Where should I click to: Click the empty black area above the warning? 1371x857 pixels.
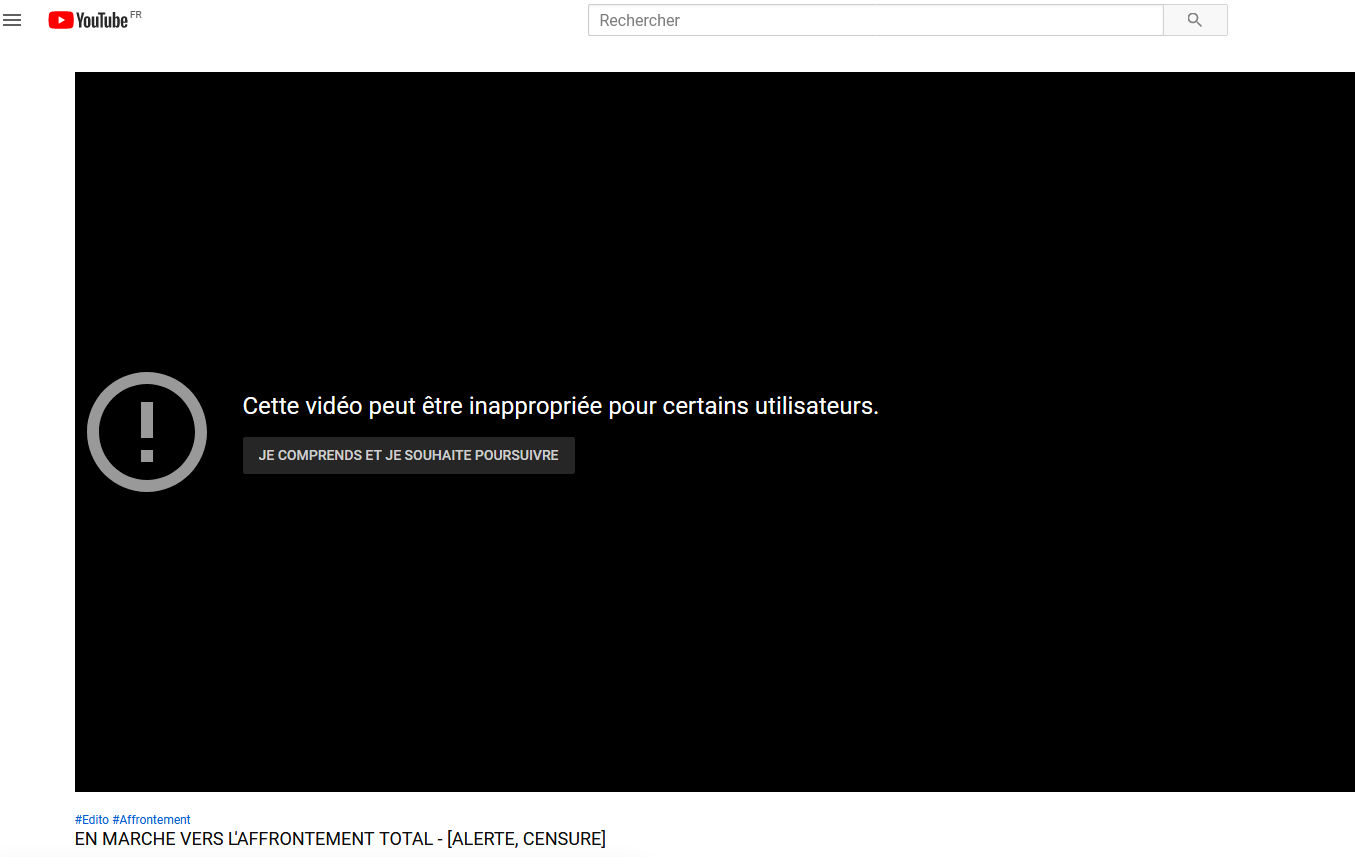pos(700,220)
